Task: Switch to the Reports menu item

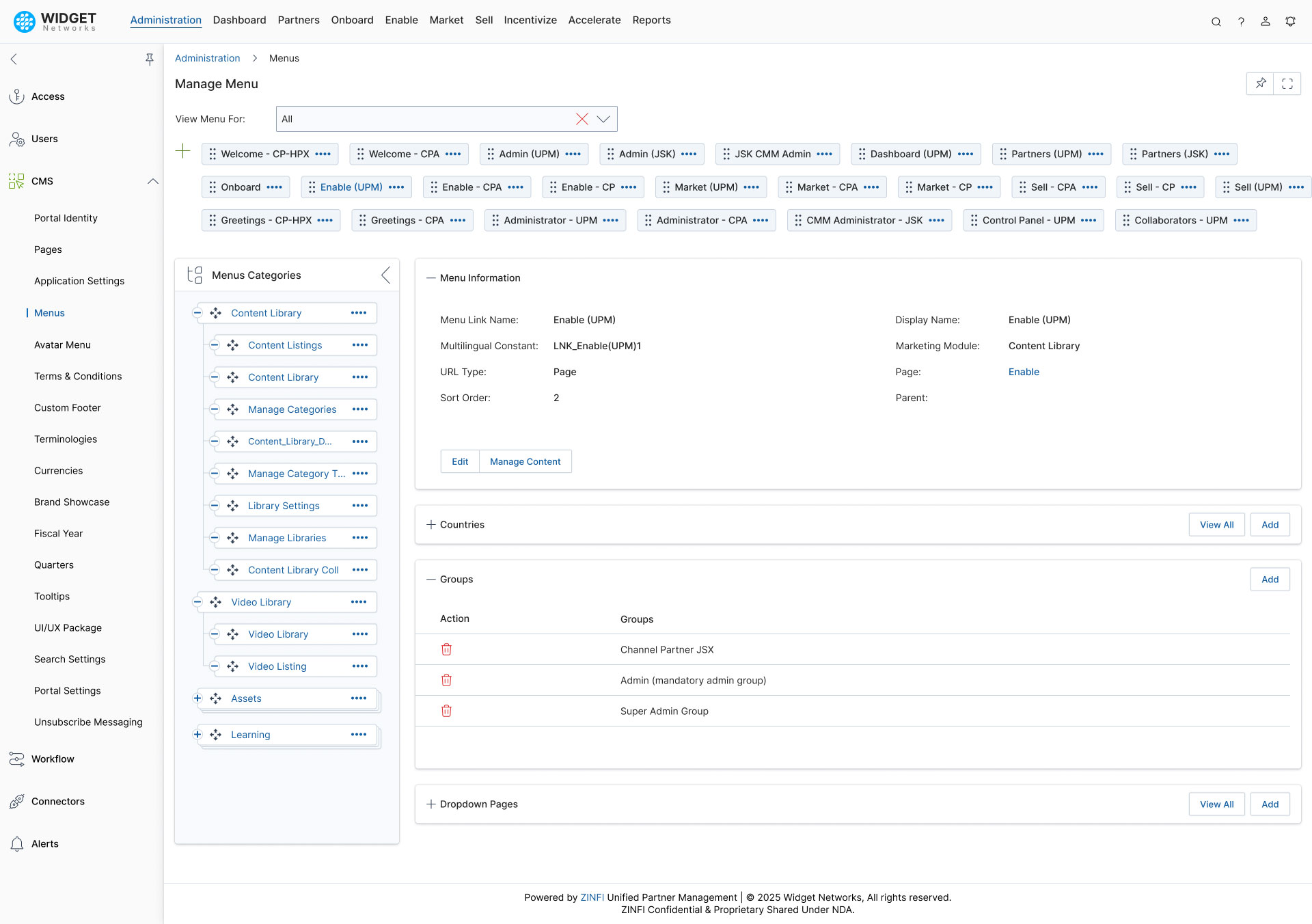Action: 651,20
